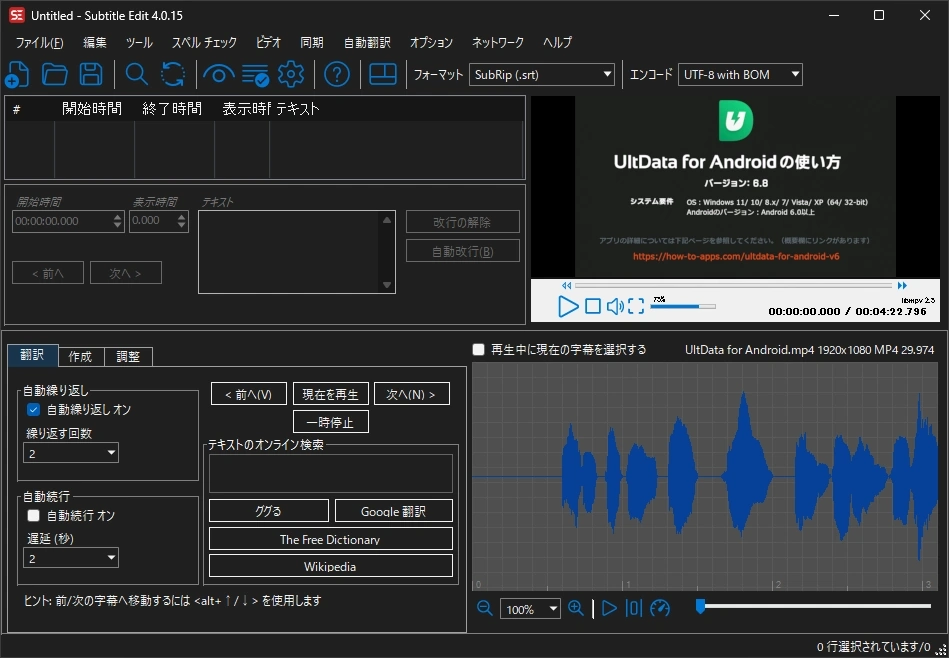Click the New subtitle file icon
The width and height of the screenshot is (949, 658).
18,74
